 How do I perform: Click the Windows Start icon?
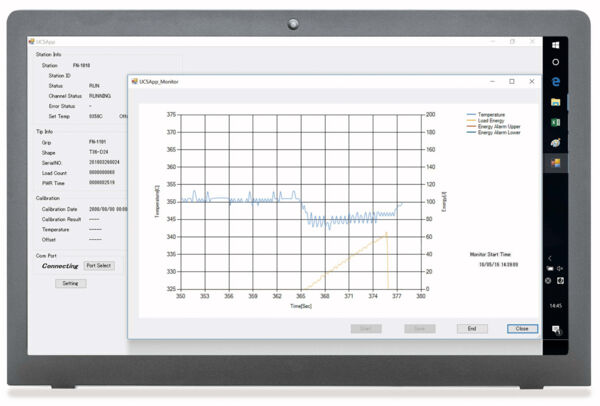coord(556,43)
